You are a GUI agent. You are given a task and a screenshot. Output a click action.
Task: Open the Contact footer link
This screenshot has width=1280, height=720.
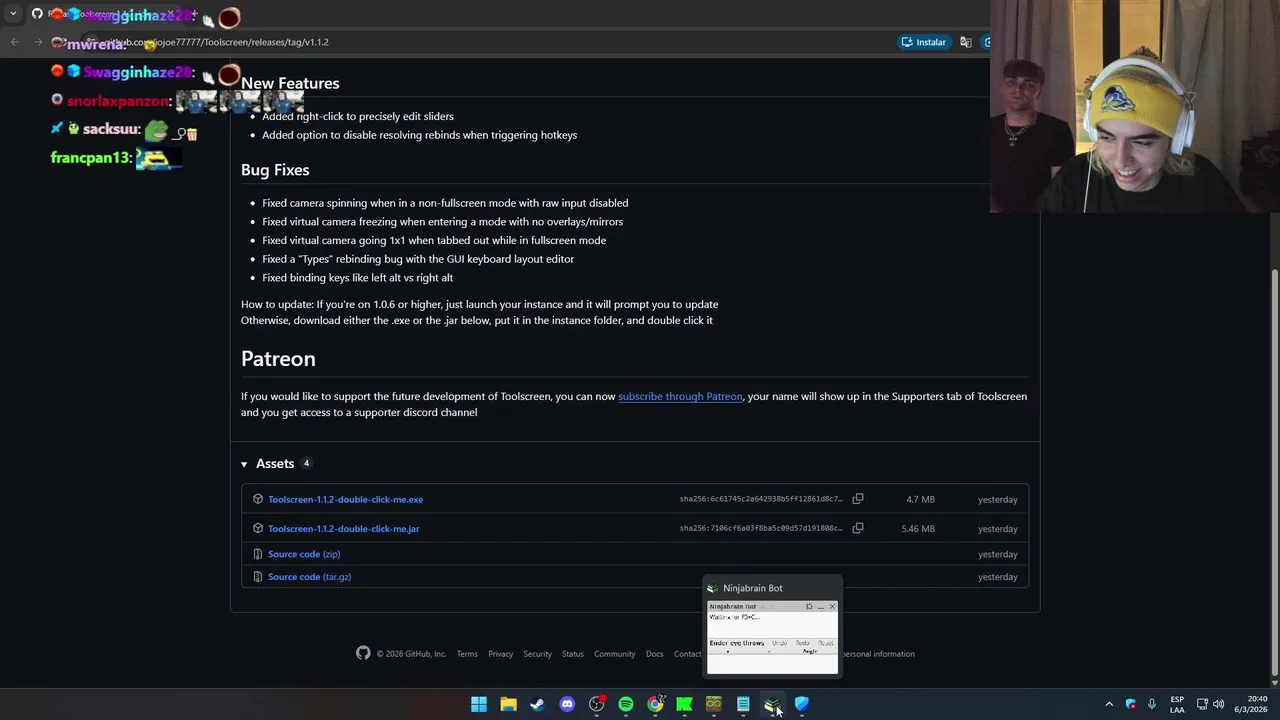(x=687, y=654)
